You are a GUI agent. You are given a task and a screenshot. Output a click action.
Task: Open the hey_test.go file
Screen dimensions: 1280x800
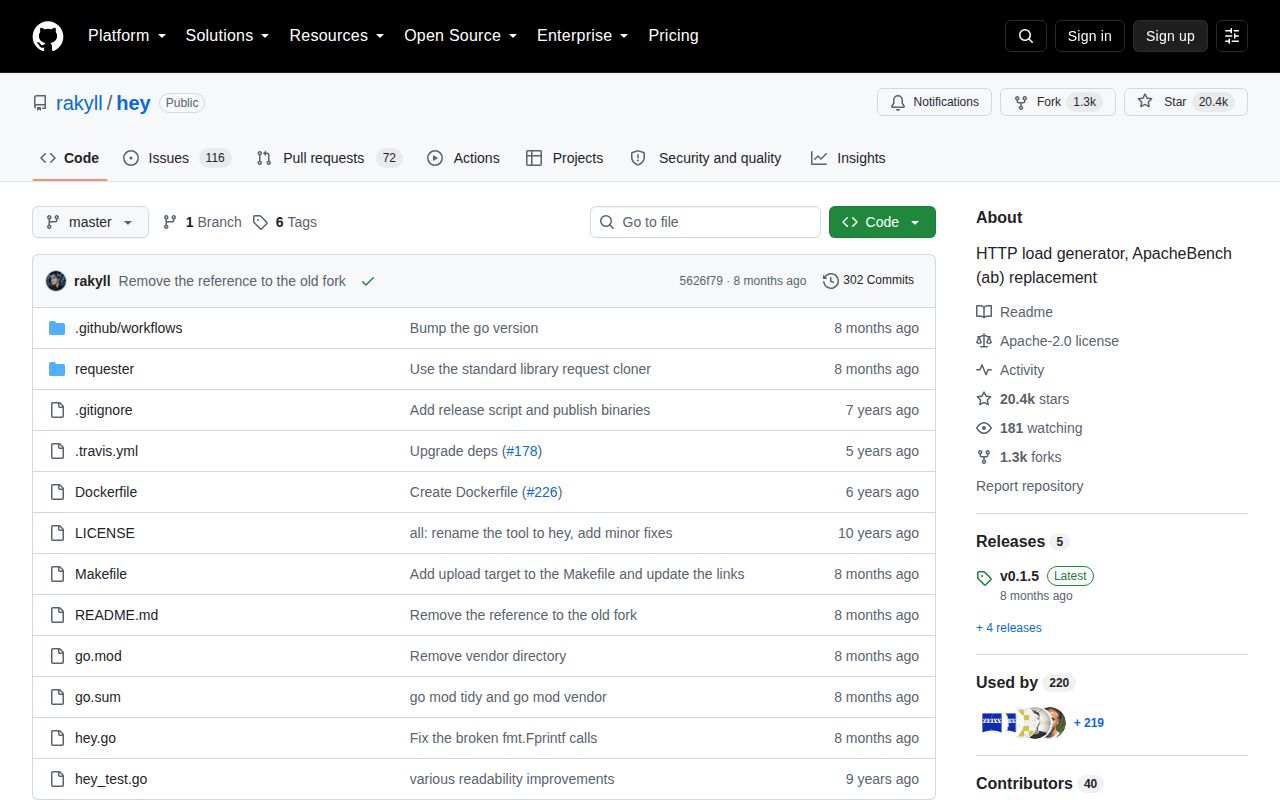(x=111, y=779)
